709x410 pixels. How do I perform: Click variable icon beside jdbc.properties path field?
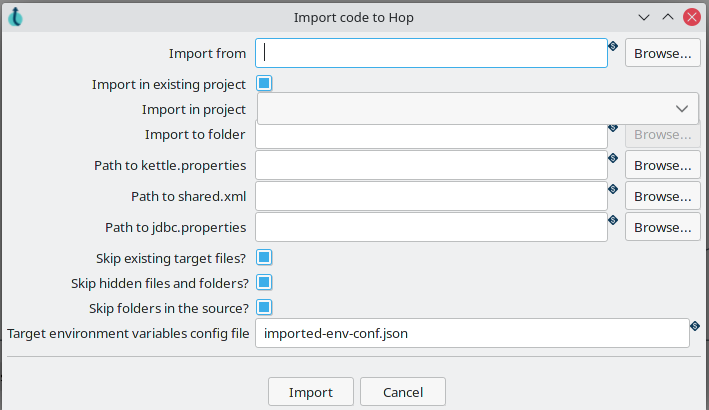[613, 220]
